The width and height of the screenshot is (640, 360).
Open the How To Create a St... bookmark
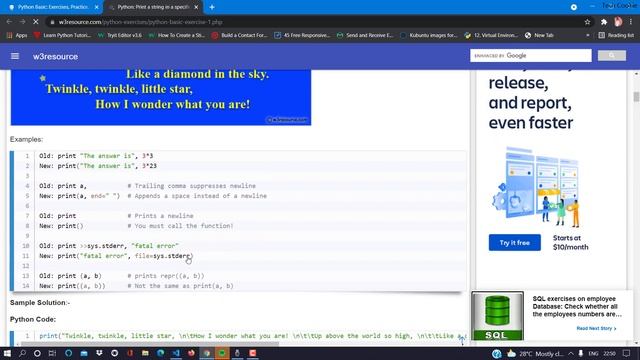click(176, 36)
